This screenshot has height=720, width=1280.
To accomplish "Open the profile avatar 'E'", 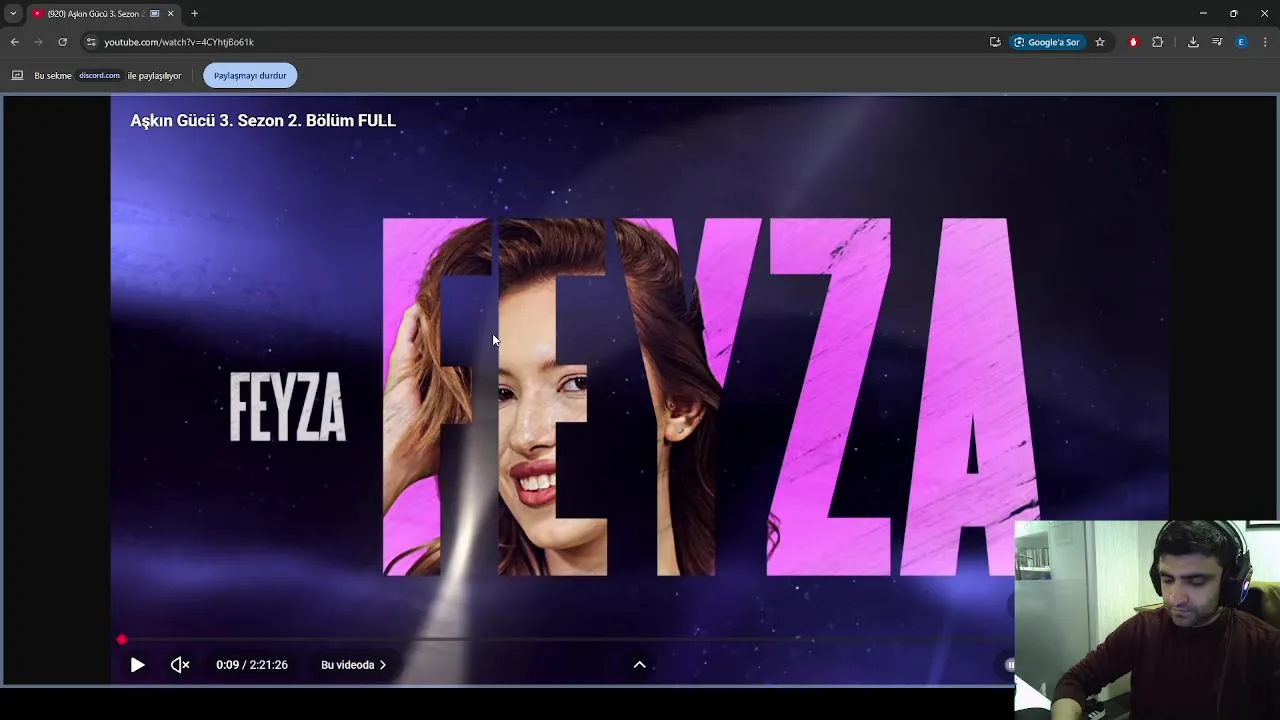I will click(x=1241, y=42).
